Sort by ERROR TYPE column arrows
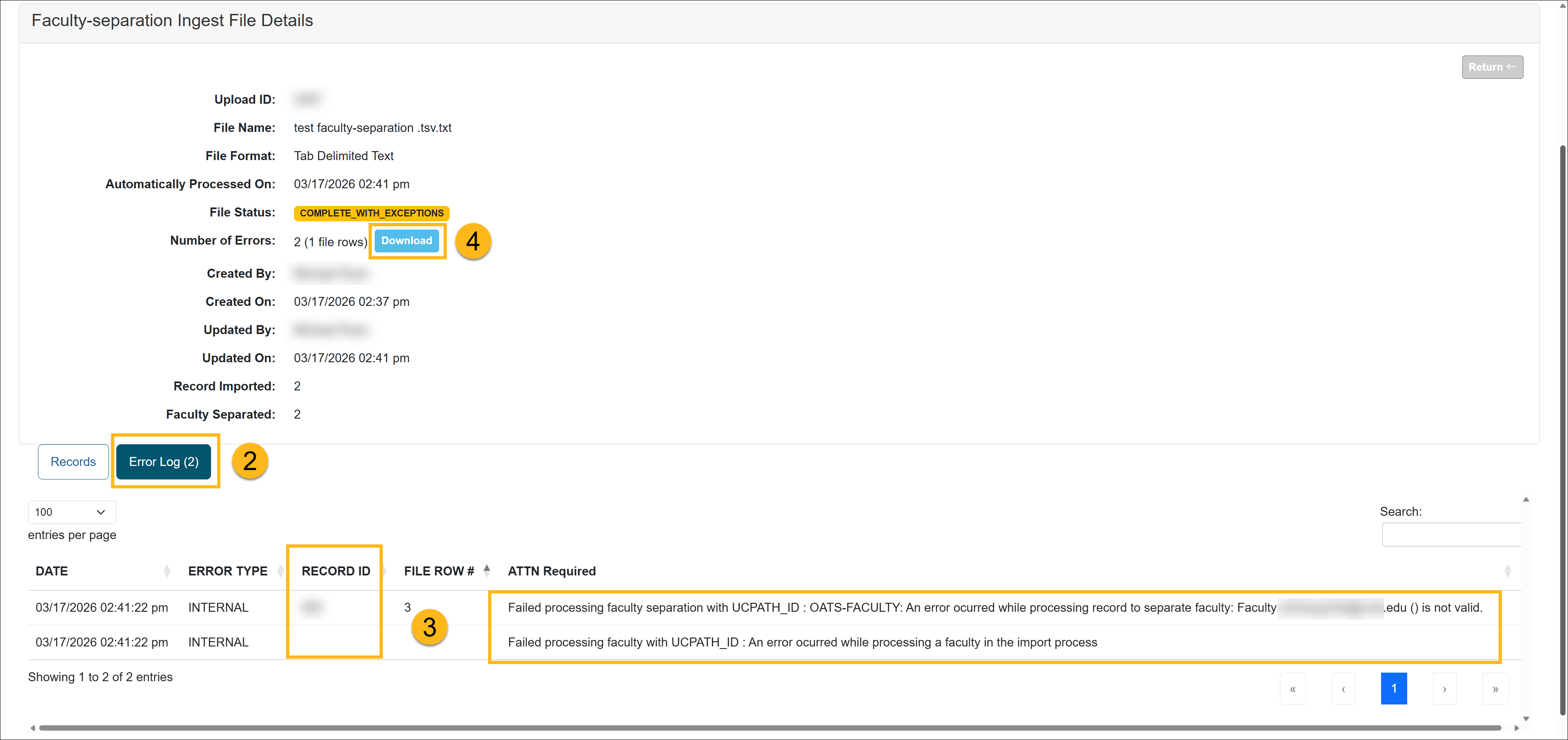The image size is (1568, 740). [x=280, y=571]
